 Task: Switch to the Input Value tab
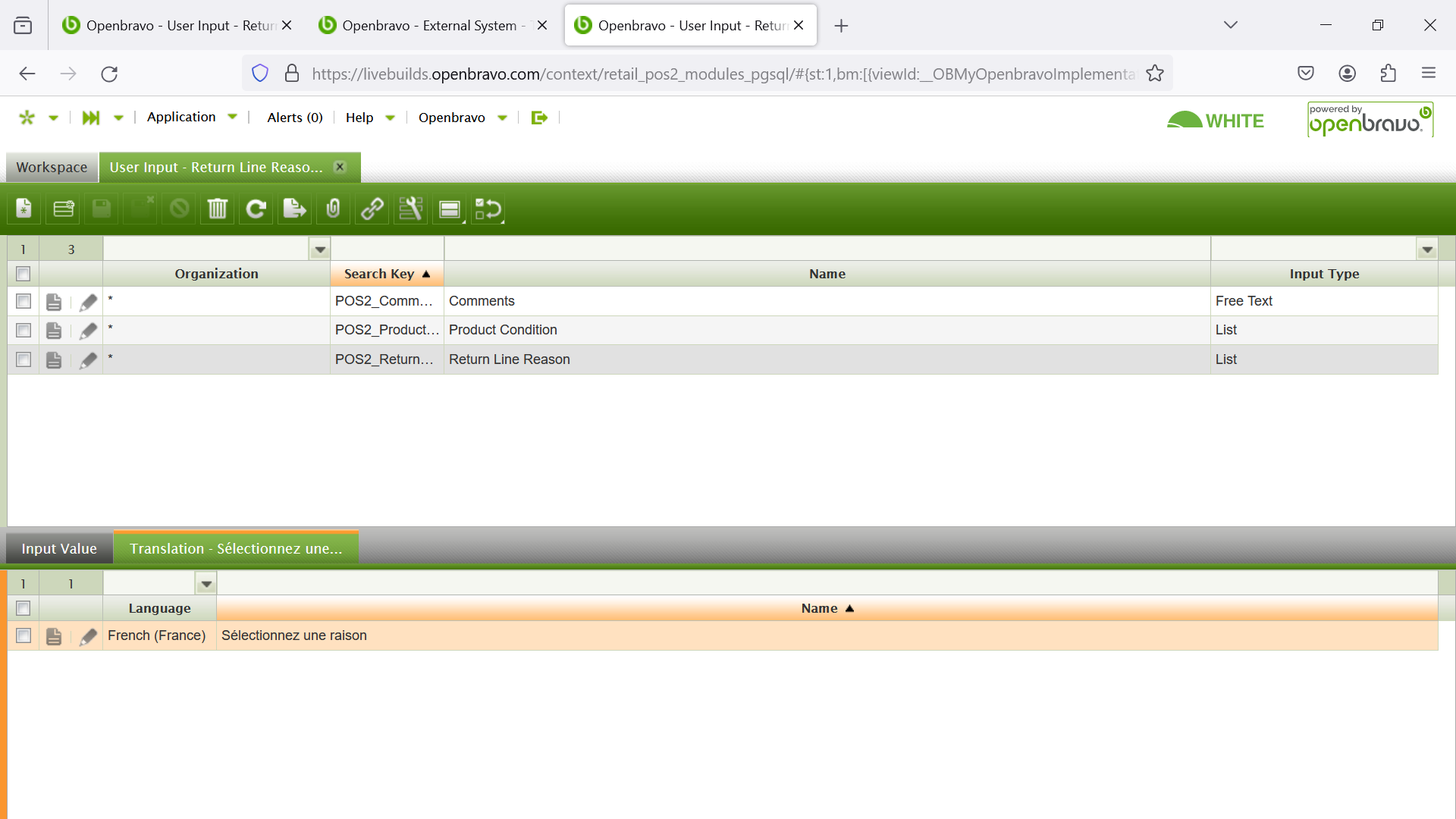pyautogui.click(x=59, y=548)
